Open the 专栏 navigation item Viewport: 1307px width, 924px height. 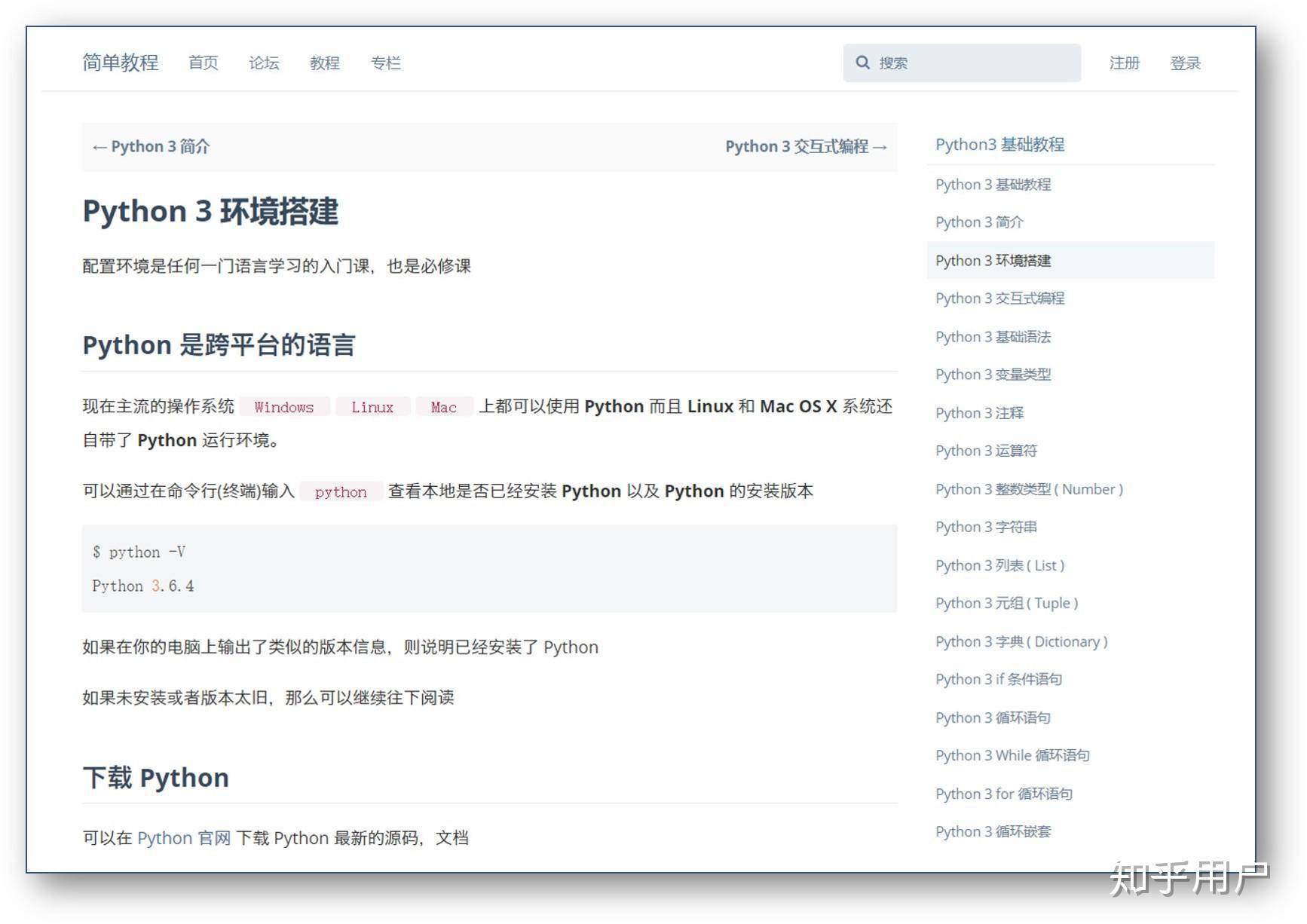pyautogui.click(x=386, y=63)
